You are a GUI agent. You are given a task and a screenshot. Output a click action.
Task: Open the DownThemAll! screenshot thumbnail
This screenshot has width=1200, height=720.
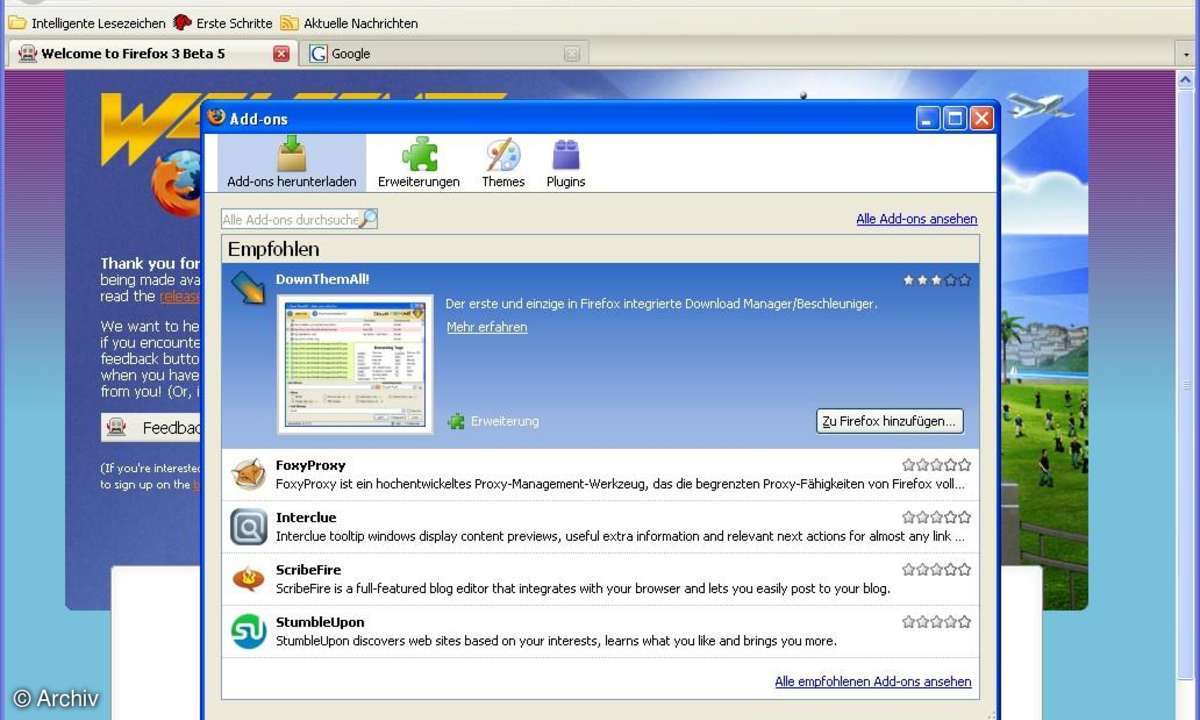tap(355, 364)
